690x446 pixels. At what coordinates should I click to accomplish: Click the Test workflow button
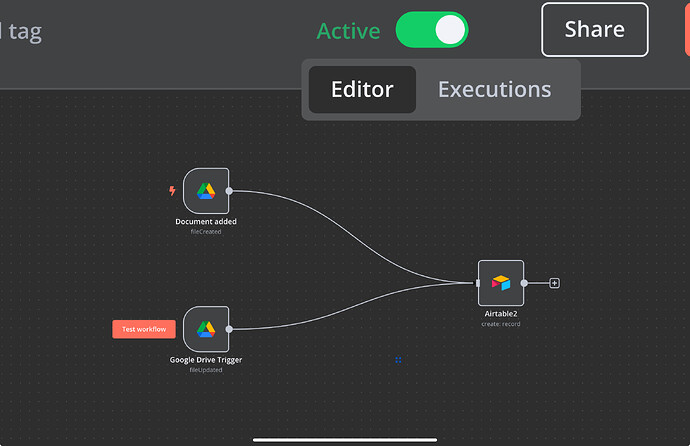point(144,329)
